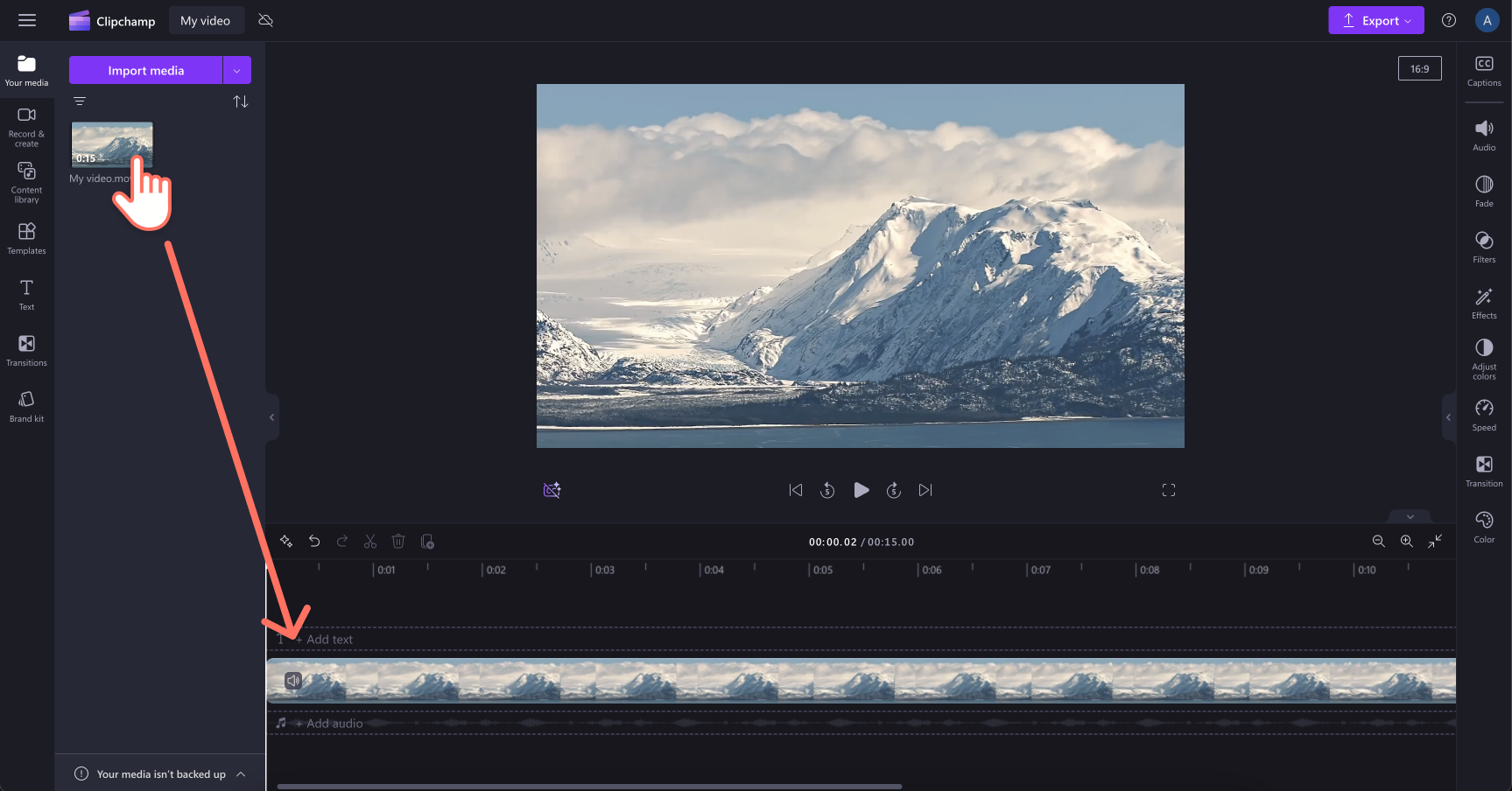1512x791 pixels.
Task: Select the video clip on timeline
Action: (x=861, y=681)
